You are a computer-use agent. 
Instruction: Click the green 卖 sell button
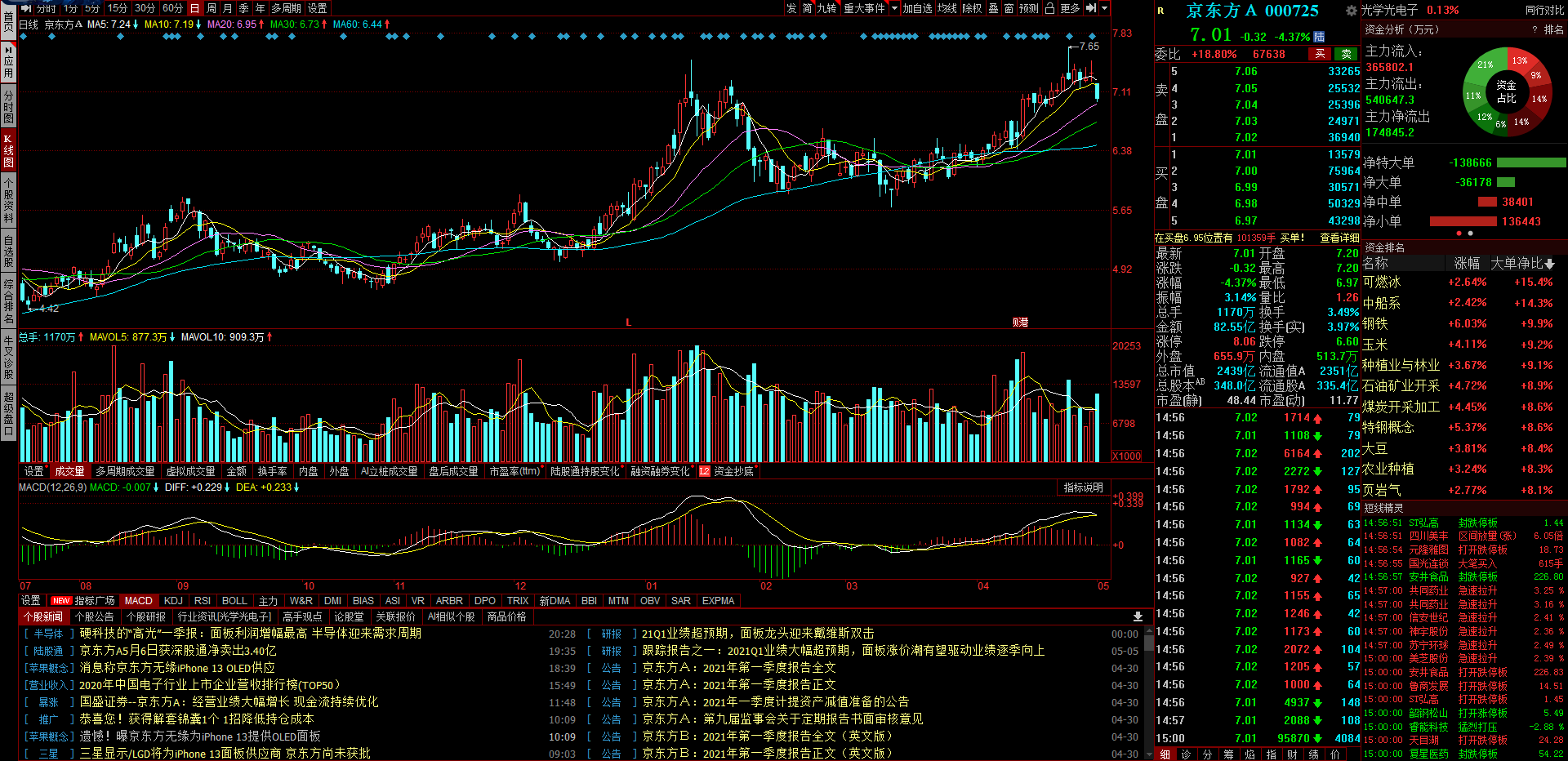pyautogui.click(x=1347, y=54)
